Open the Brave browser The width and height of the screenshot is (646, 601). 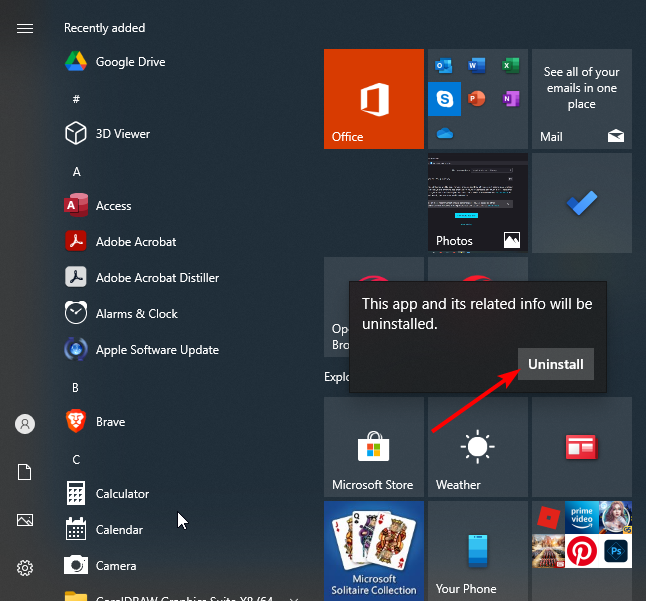point(95,421)
